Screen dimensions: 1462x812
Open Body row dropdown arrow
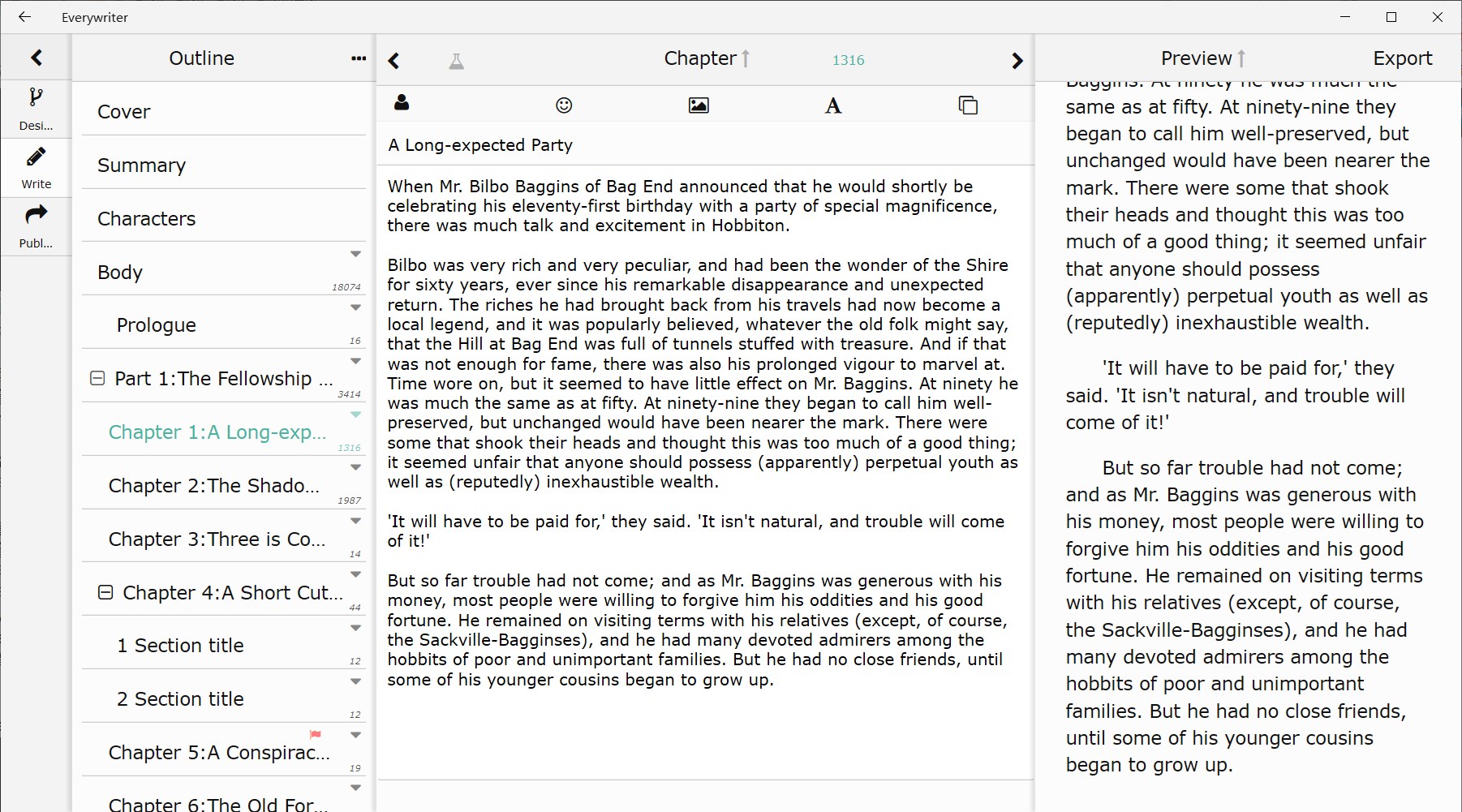(x=355, y=255)
